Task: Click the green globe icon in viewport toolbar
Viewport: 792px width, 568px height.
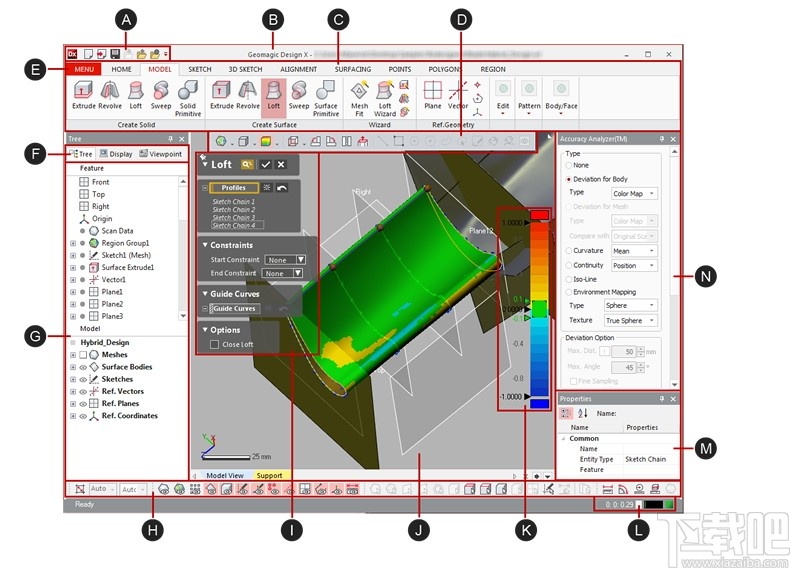Action: 221,142
